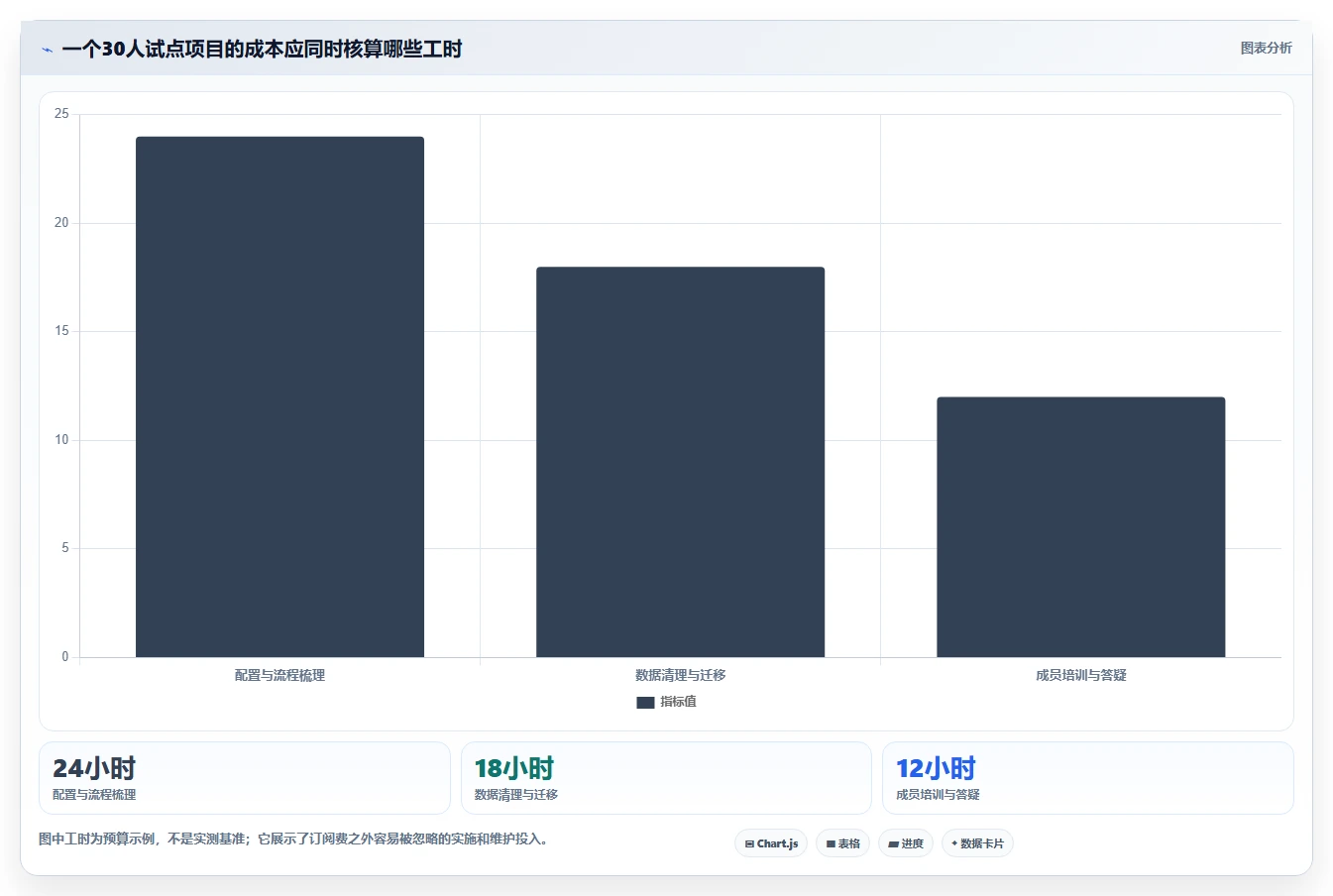Click the 成员培训与答疑 x-axis label
The height and width of the screenshot is (896, 1333).
pyautogui.click(x=1080, y=675)
